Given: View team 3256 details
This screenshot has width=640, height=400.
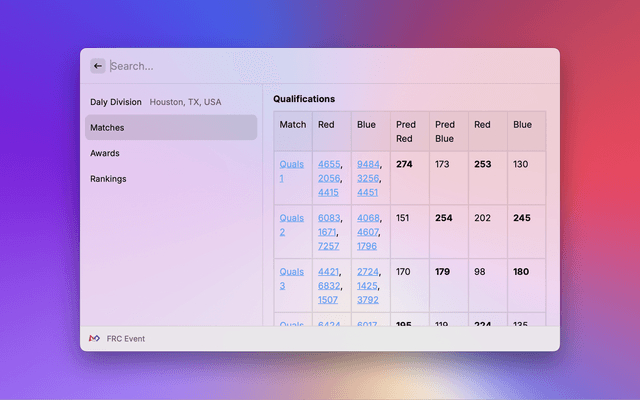Looking at the screenshot, I should pos(367,178).
